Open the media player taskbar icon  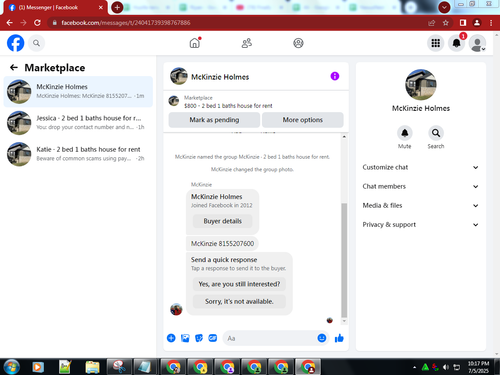38,367
